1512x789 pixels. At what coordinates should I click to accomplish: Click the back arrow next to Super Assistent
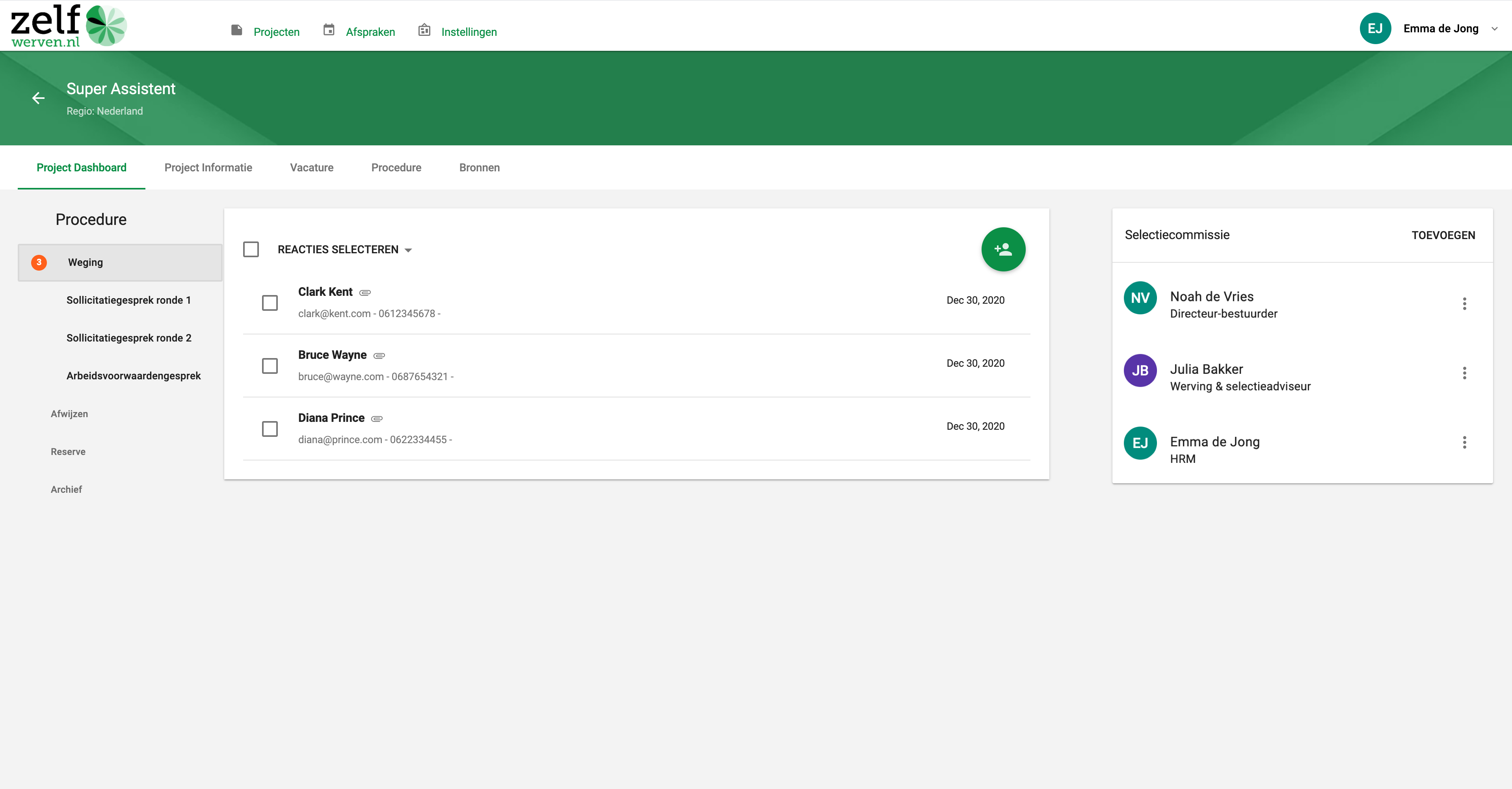point(38,98)
